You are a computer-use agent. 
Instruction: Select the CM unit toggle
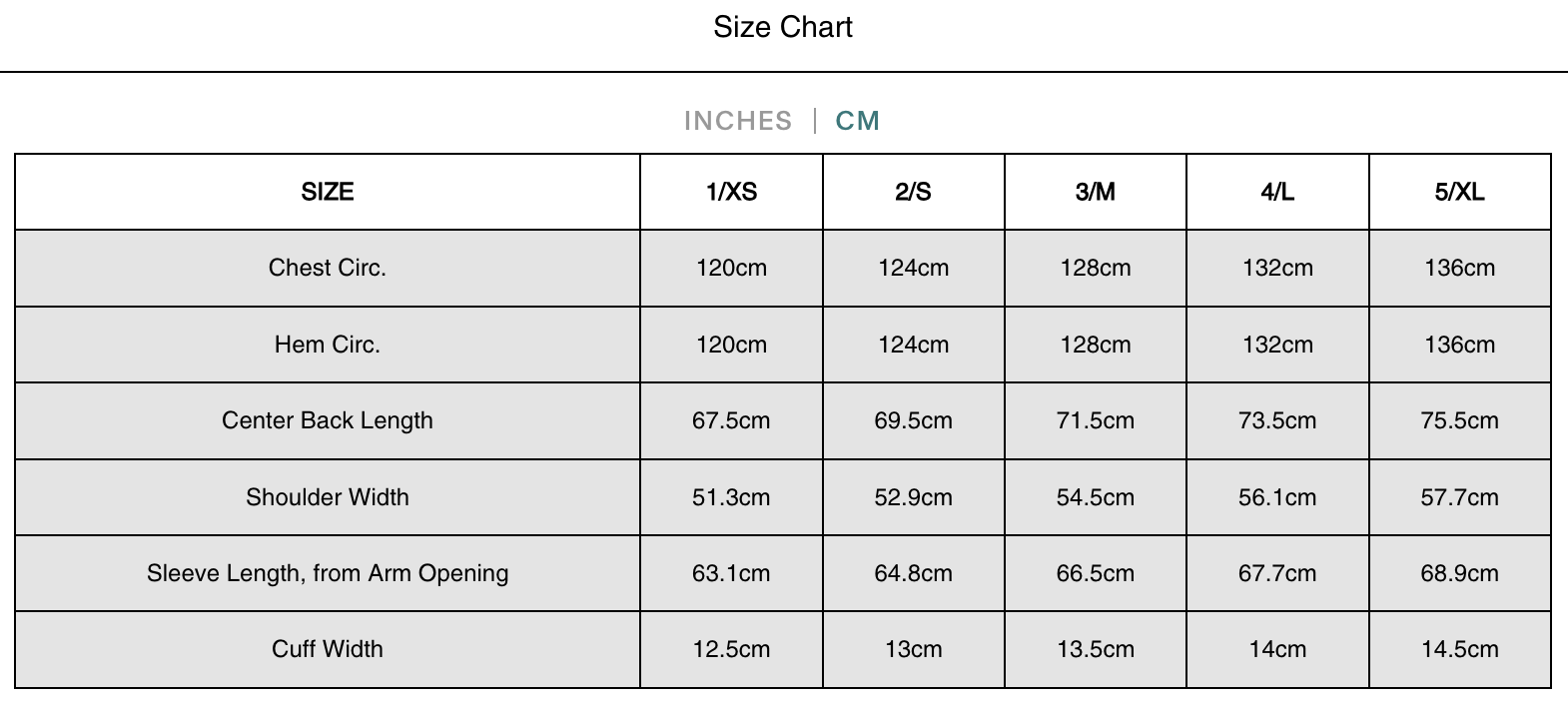[x=857, y=121]
